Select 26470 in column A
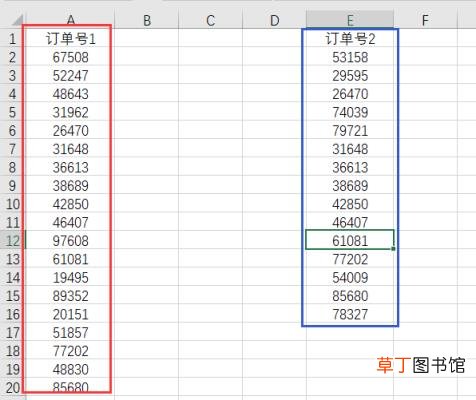476x400 pixels. tap(70, 130)
